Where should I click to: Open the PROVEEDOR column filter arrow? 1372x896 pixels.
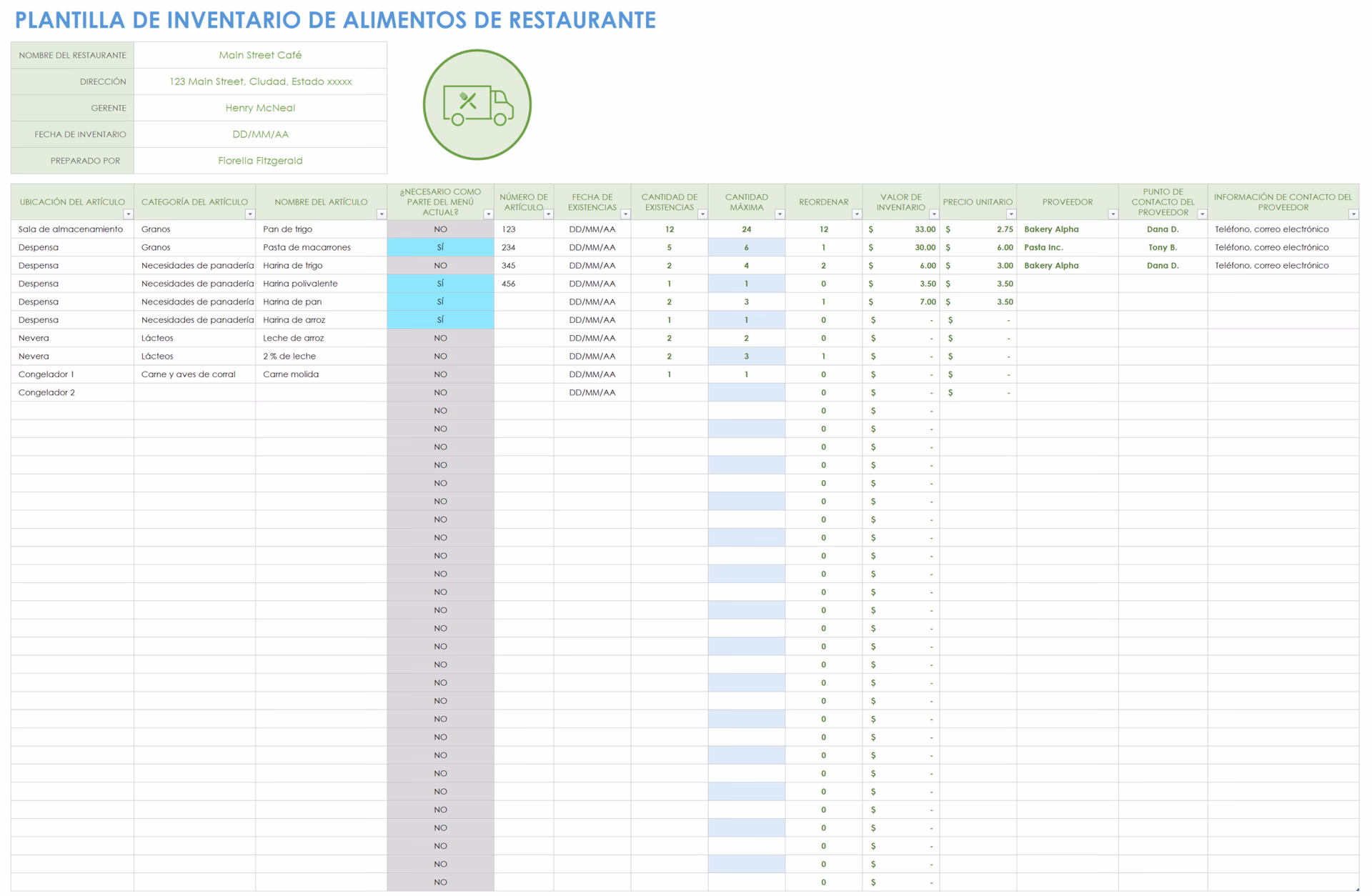pos(1113,213)
